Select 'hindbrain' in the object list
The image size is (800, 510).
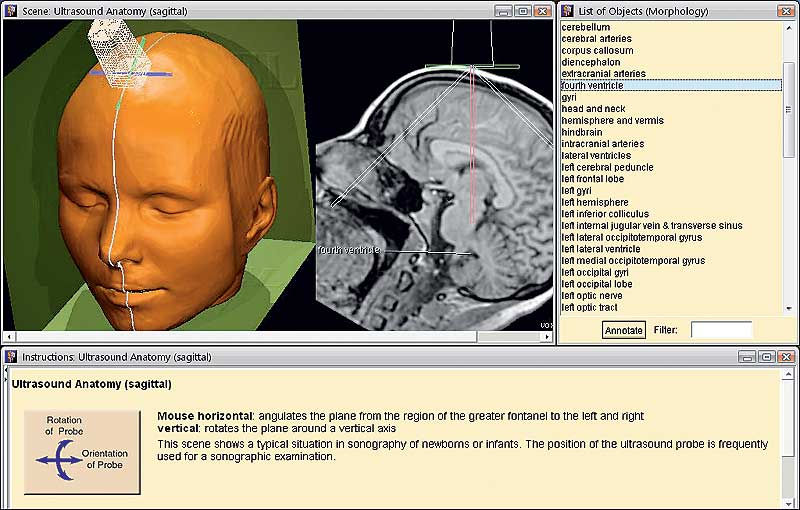click(582, 132)
